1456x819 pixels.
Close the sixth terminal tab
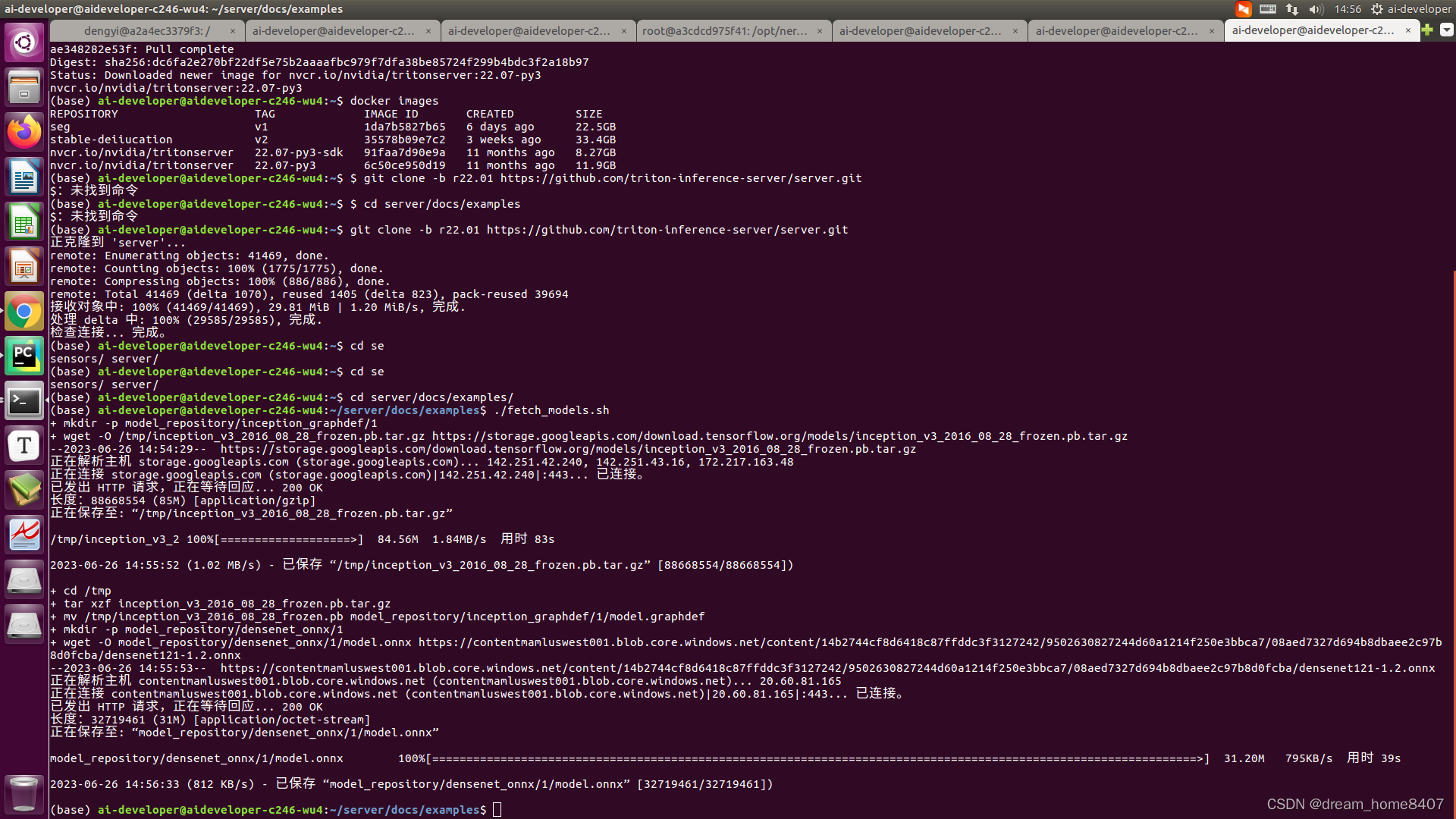tap(1212, 31)
